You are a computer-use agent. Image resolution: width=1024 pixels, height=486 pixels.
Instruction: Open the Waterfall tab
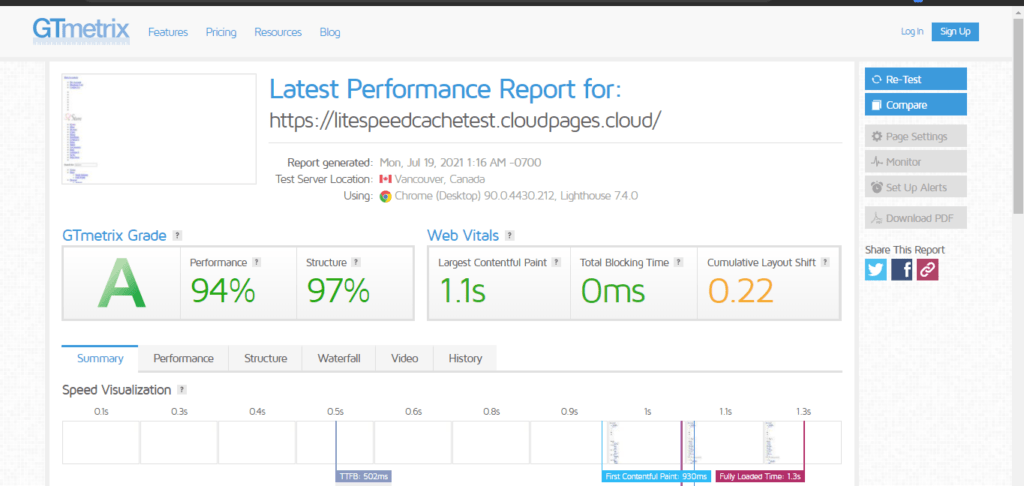pyautogui.click(x=339, y=358)
